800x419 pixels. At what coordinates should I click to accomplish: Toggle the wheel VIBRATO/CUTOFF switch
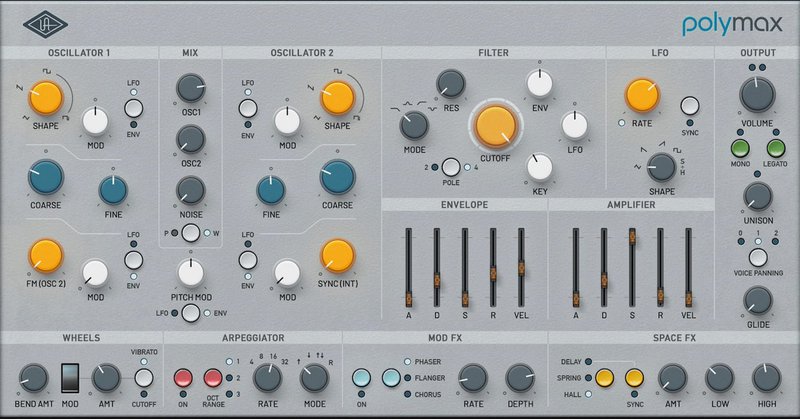click(x=143, y=378)
